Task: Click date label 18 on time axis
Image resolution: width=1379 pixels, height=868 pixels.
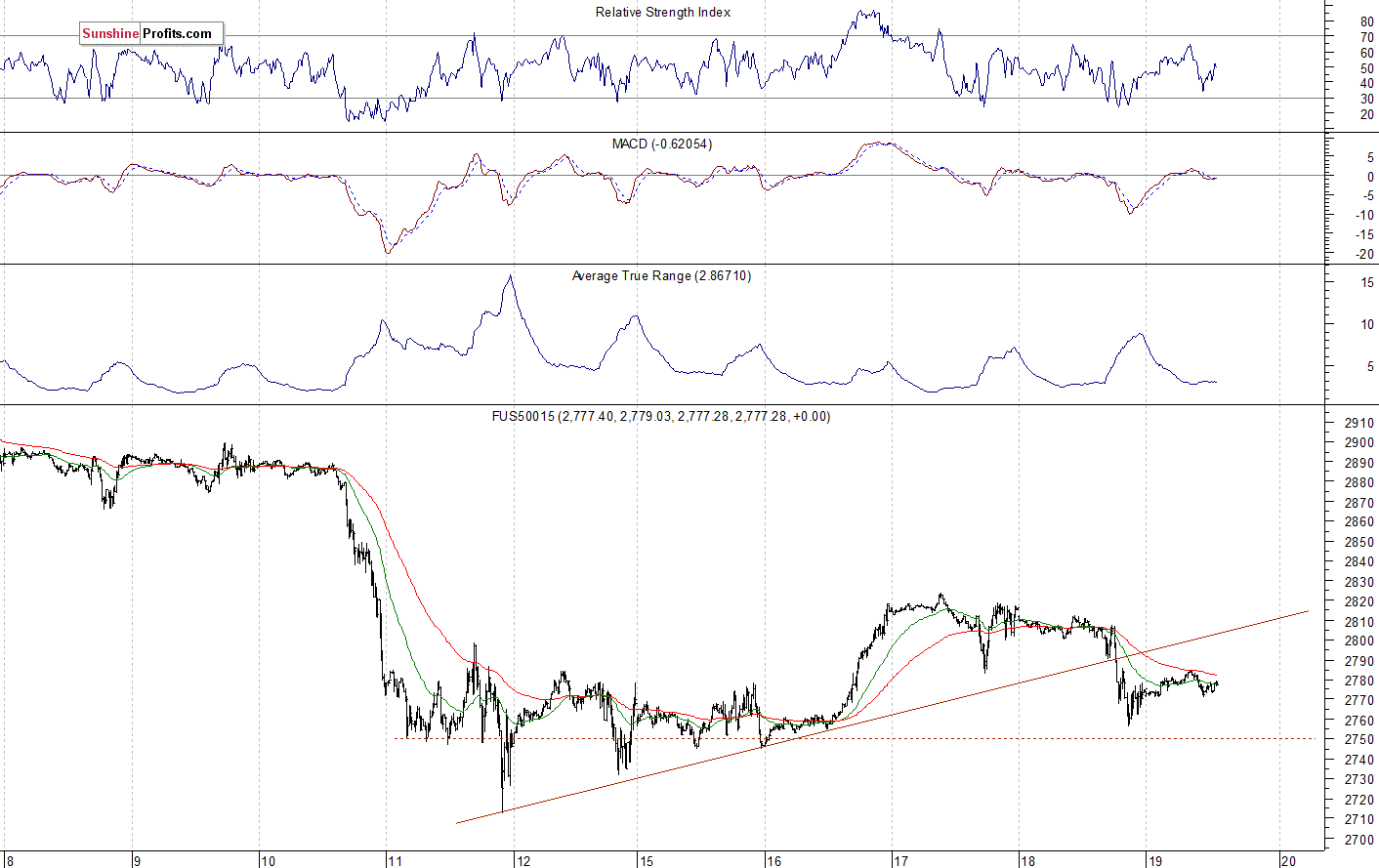Action: (1027, 861)
